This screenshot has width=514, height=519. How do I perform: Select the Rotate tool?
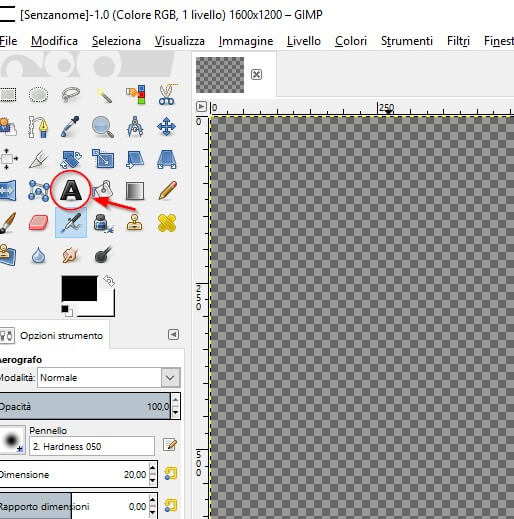tap(71, 159)
